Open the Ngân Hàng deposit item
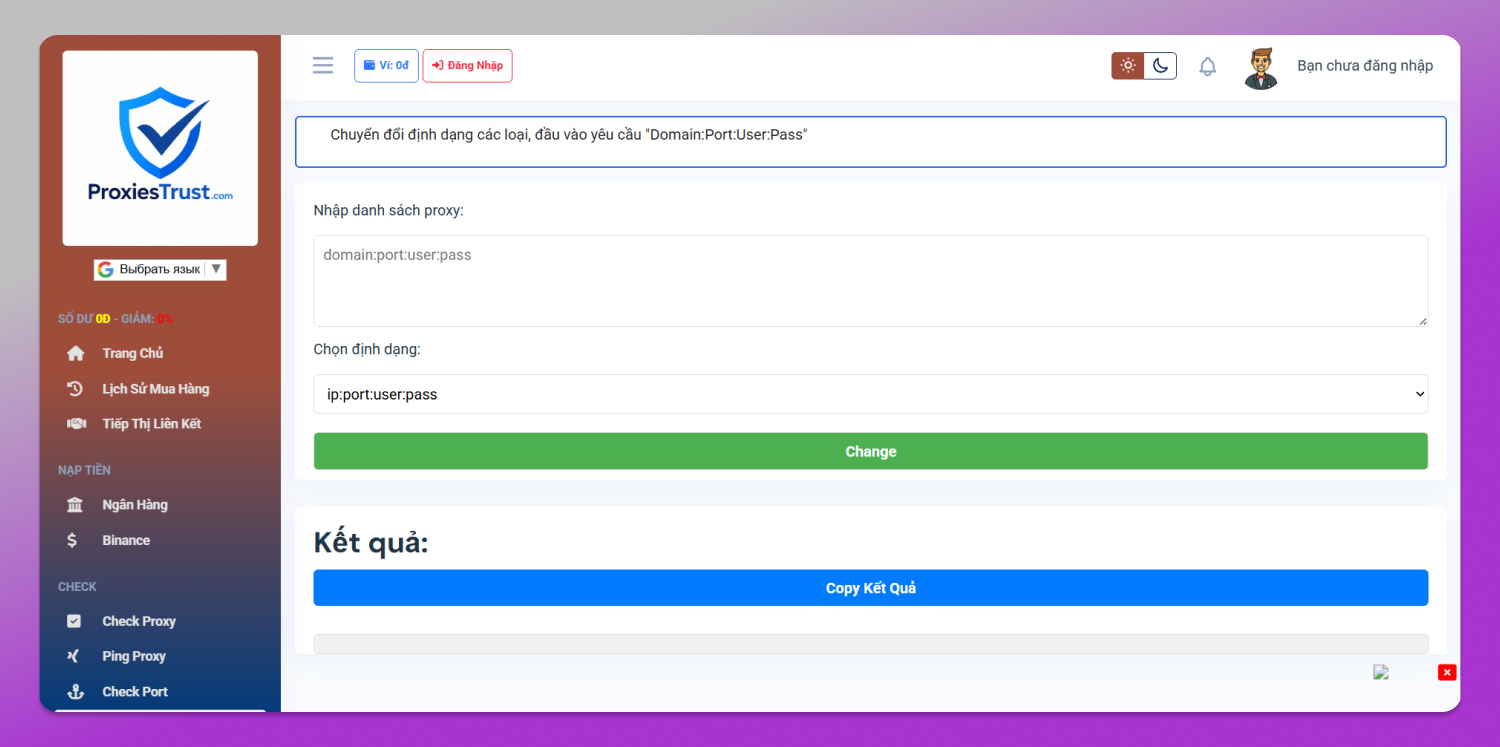1500x747 pixels. point(135,505)
